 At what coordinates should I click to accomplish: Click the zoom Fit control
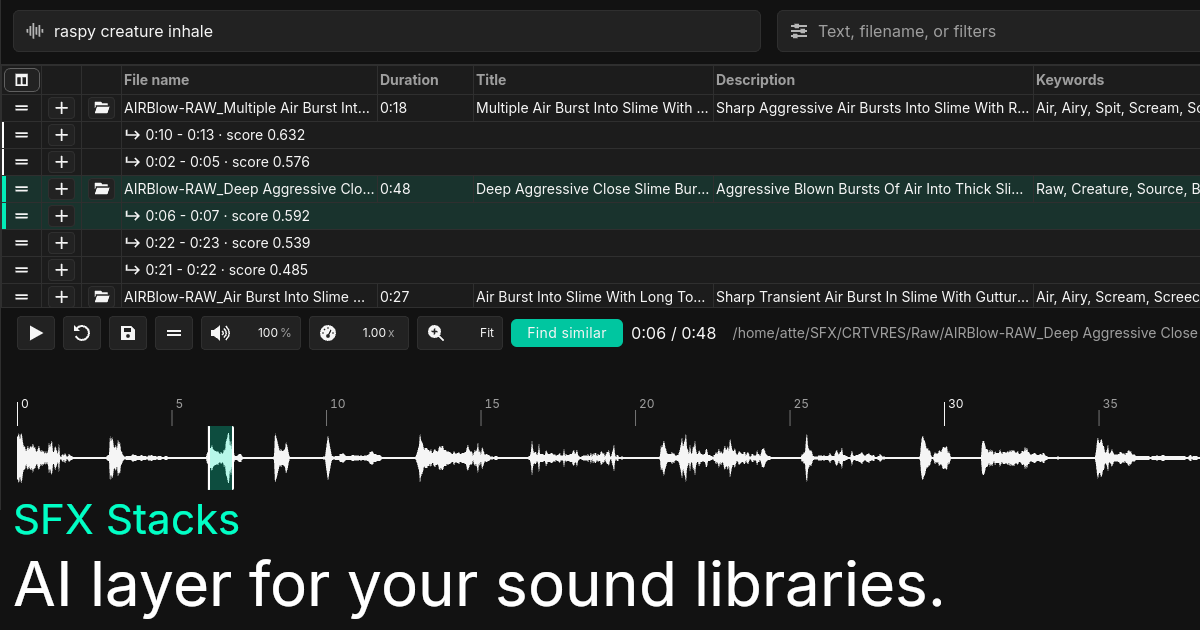(460, 333)
